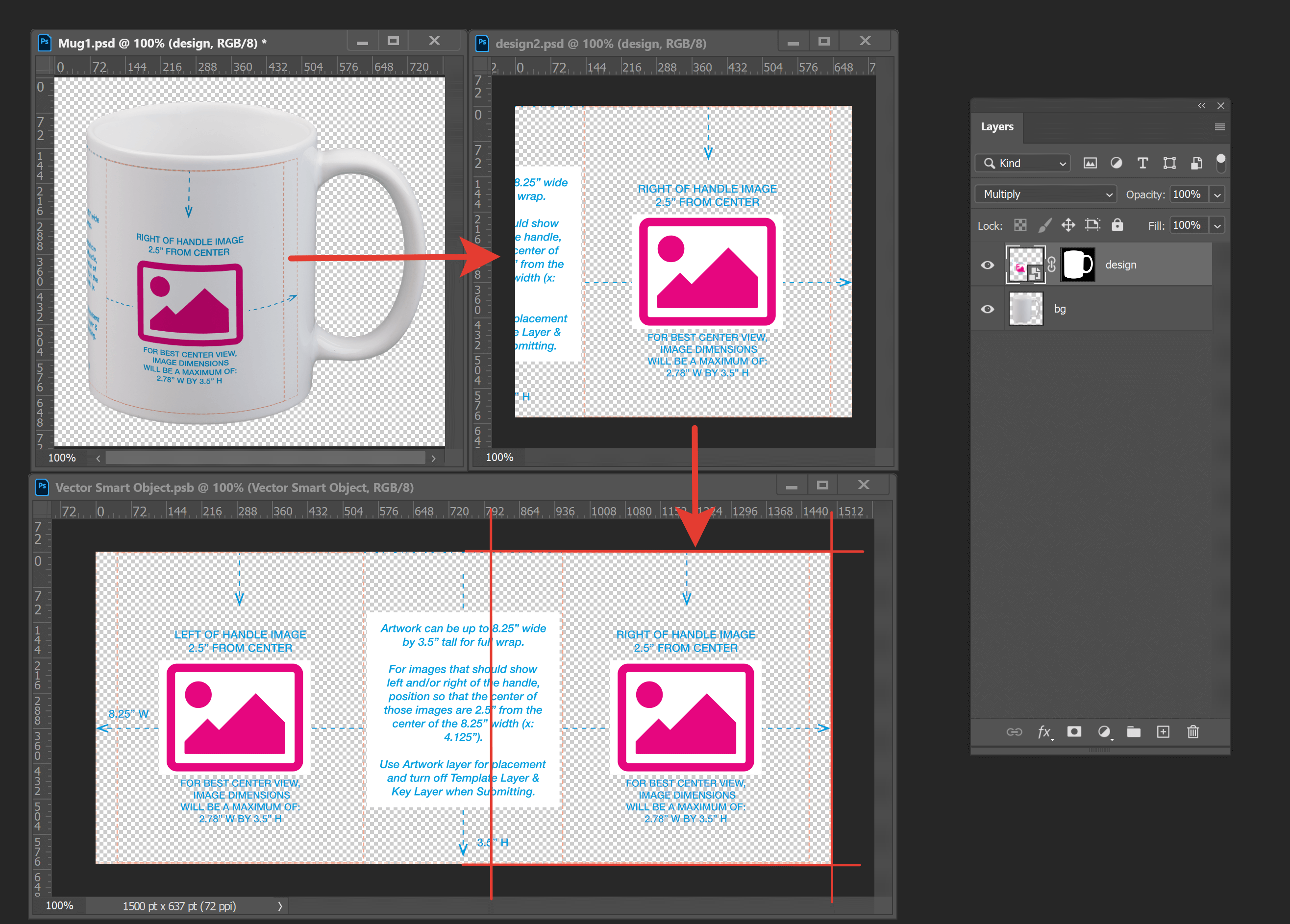The width and height of the screenshot is (1290, 924).
Task: Create a new layer with the plus icon
Action: [1163, 732]
